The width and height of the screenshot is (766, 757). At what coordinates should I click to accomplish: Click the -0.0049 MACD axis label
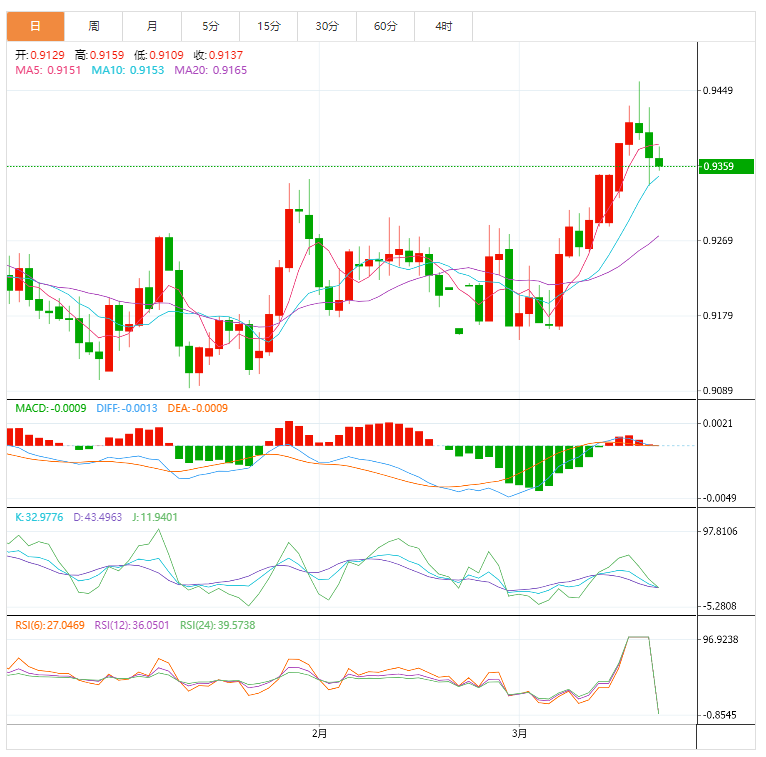tap(719, 498)
